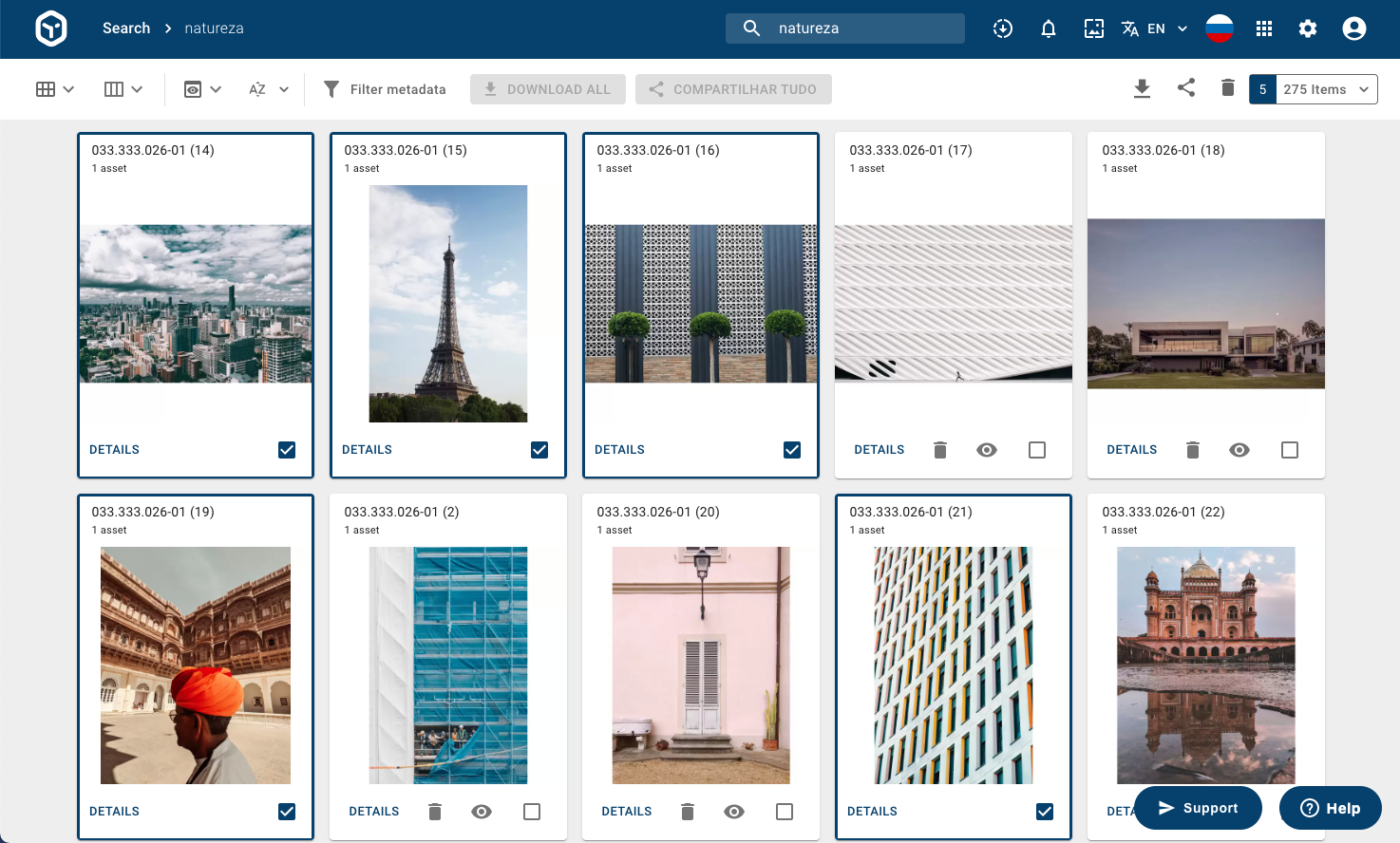Open the modern house thumbnail

[x=1206, y=304]
